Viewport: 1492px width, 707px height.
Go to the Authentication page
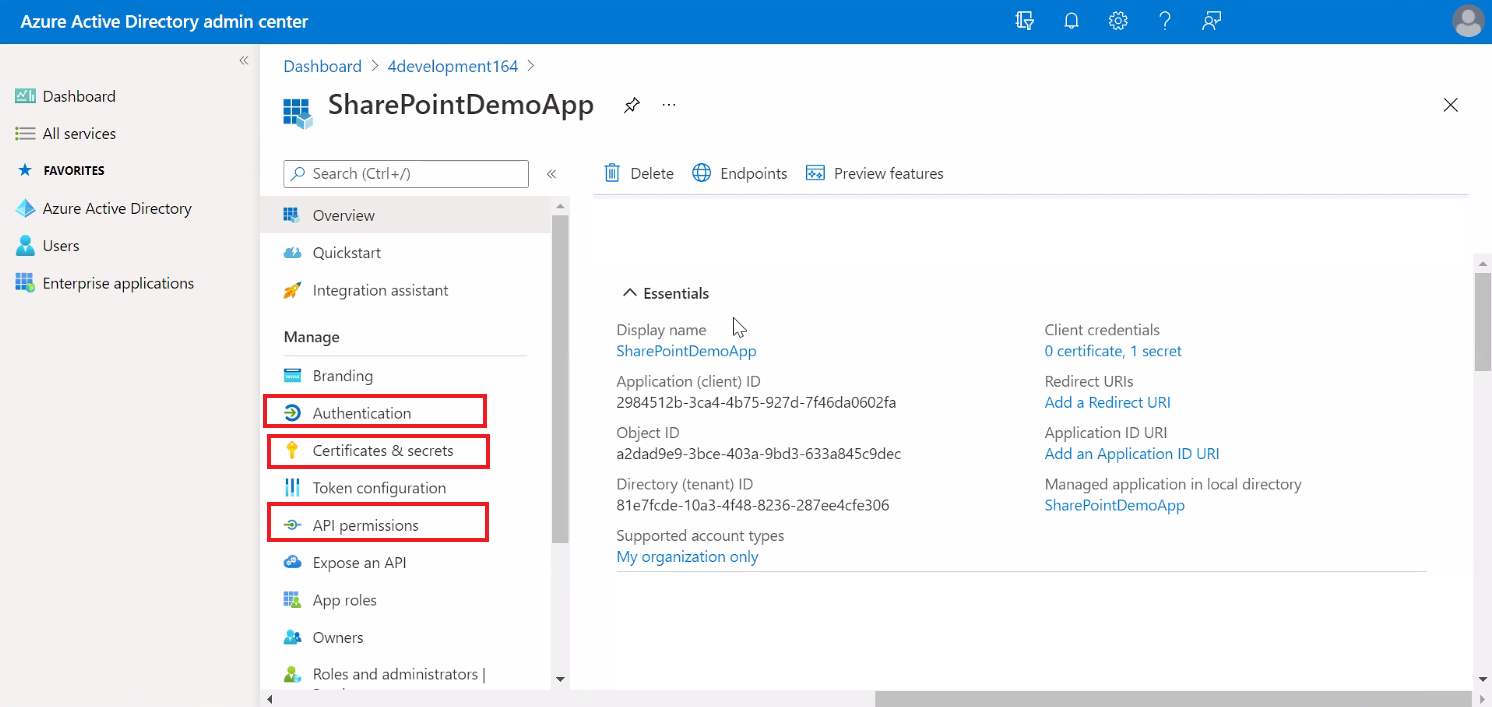point(361,413)
